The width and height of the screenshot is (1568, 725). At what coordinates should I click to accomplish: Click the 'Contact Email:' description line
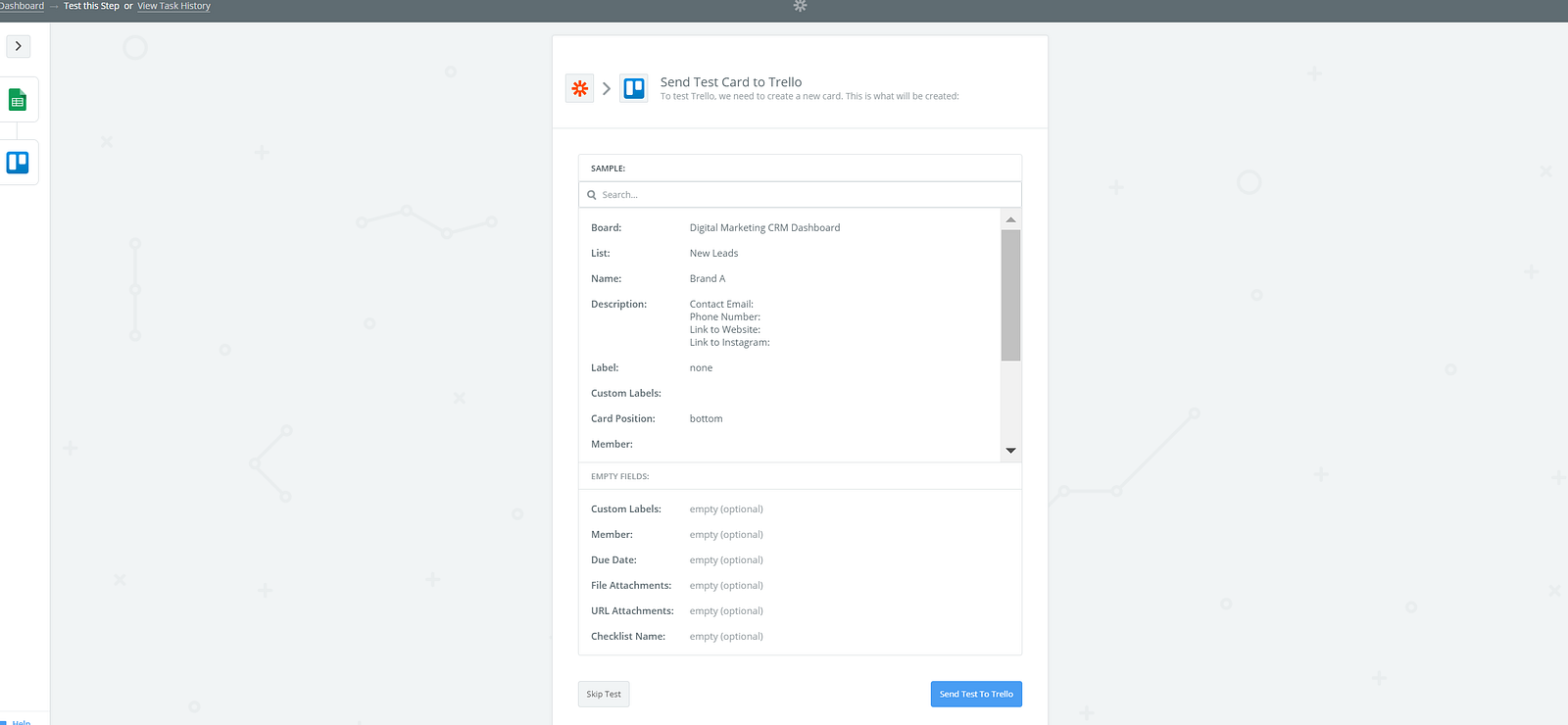[721, 304]
